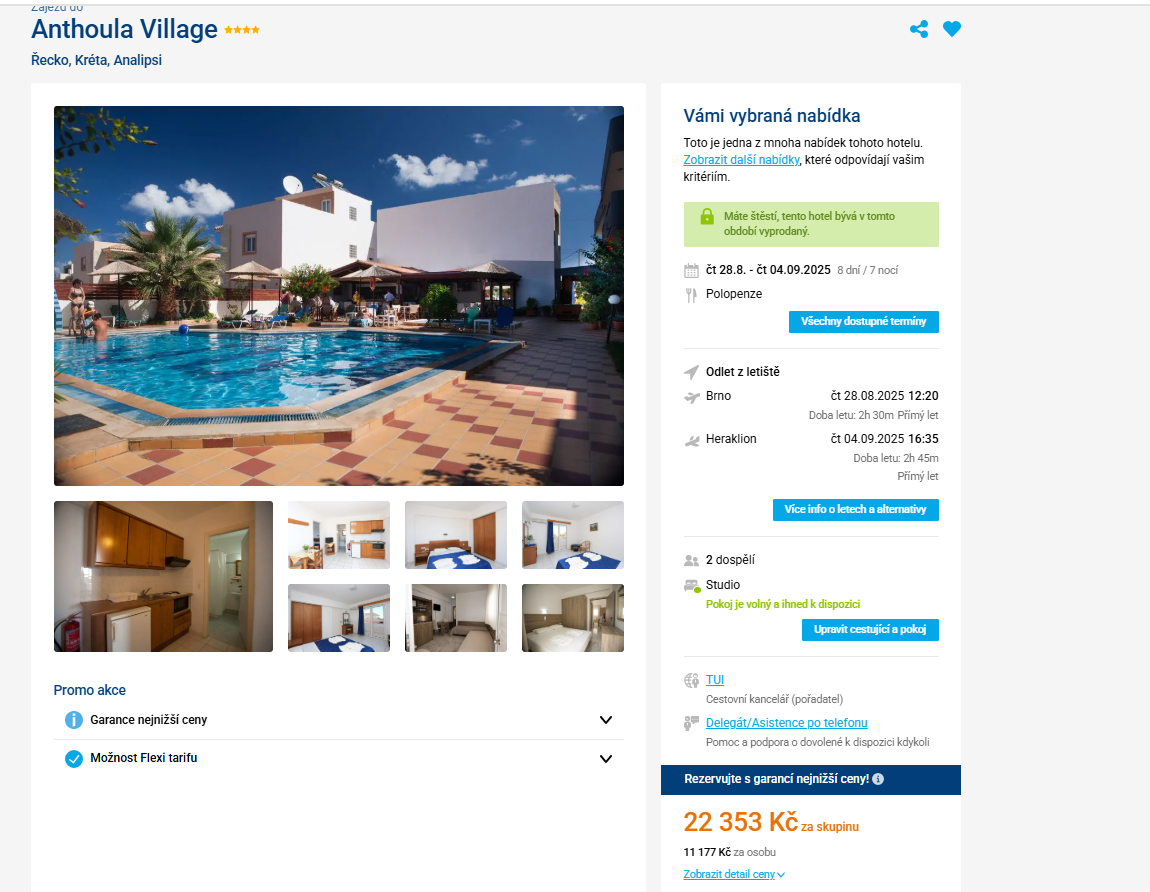
Task: Click the main pool photo
Action: [x=339, y=296]
